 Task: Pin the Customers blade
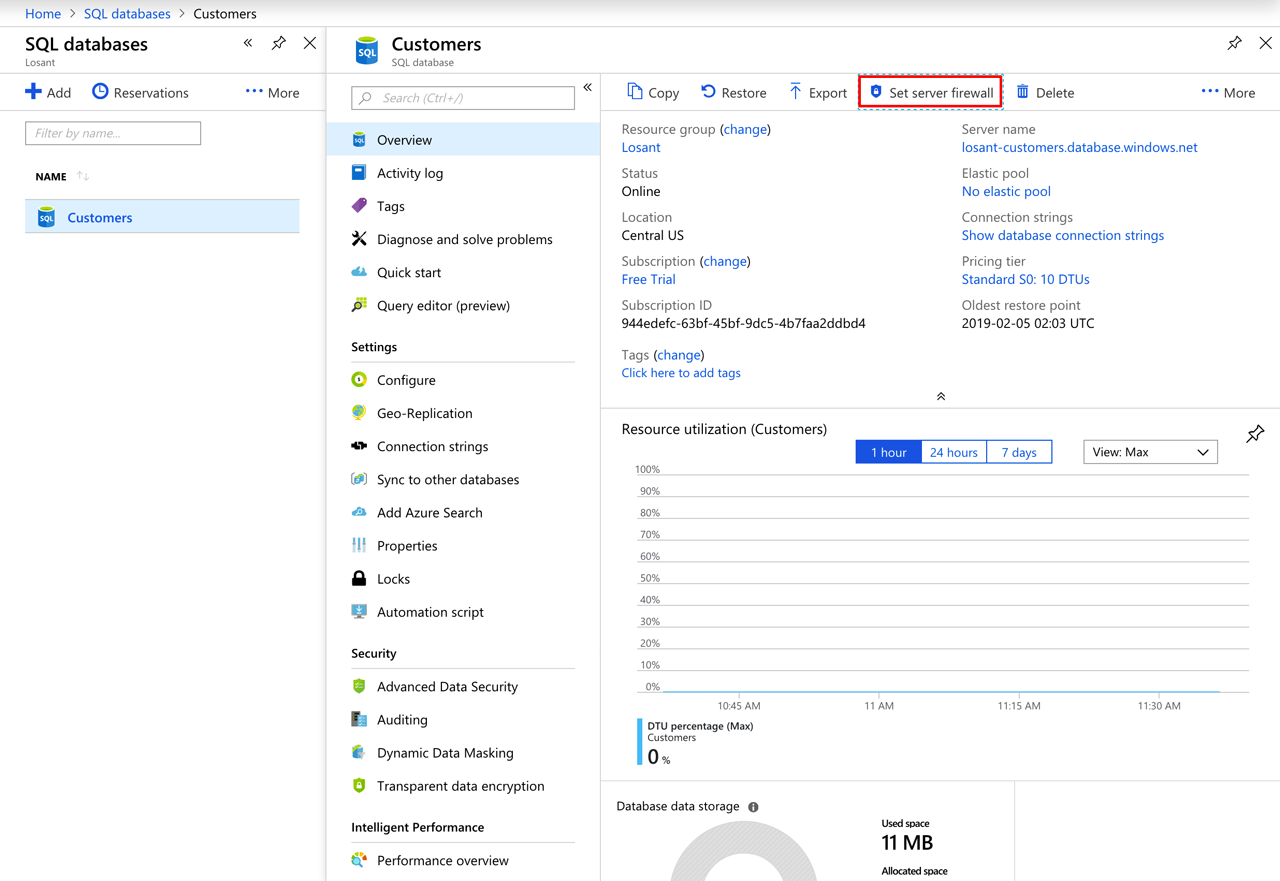point(1234,43)
